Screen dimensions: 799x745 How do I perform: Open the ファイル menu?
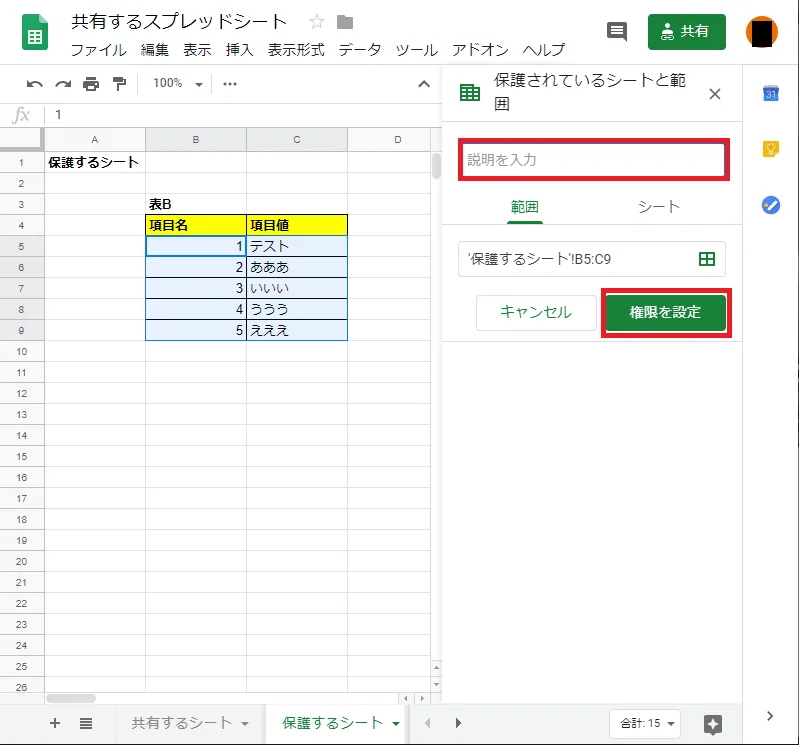pos(98,50)
